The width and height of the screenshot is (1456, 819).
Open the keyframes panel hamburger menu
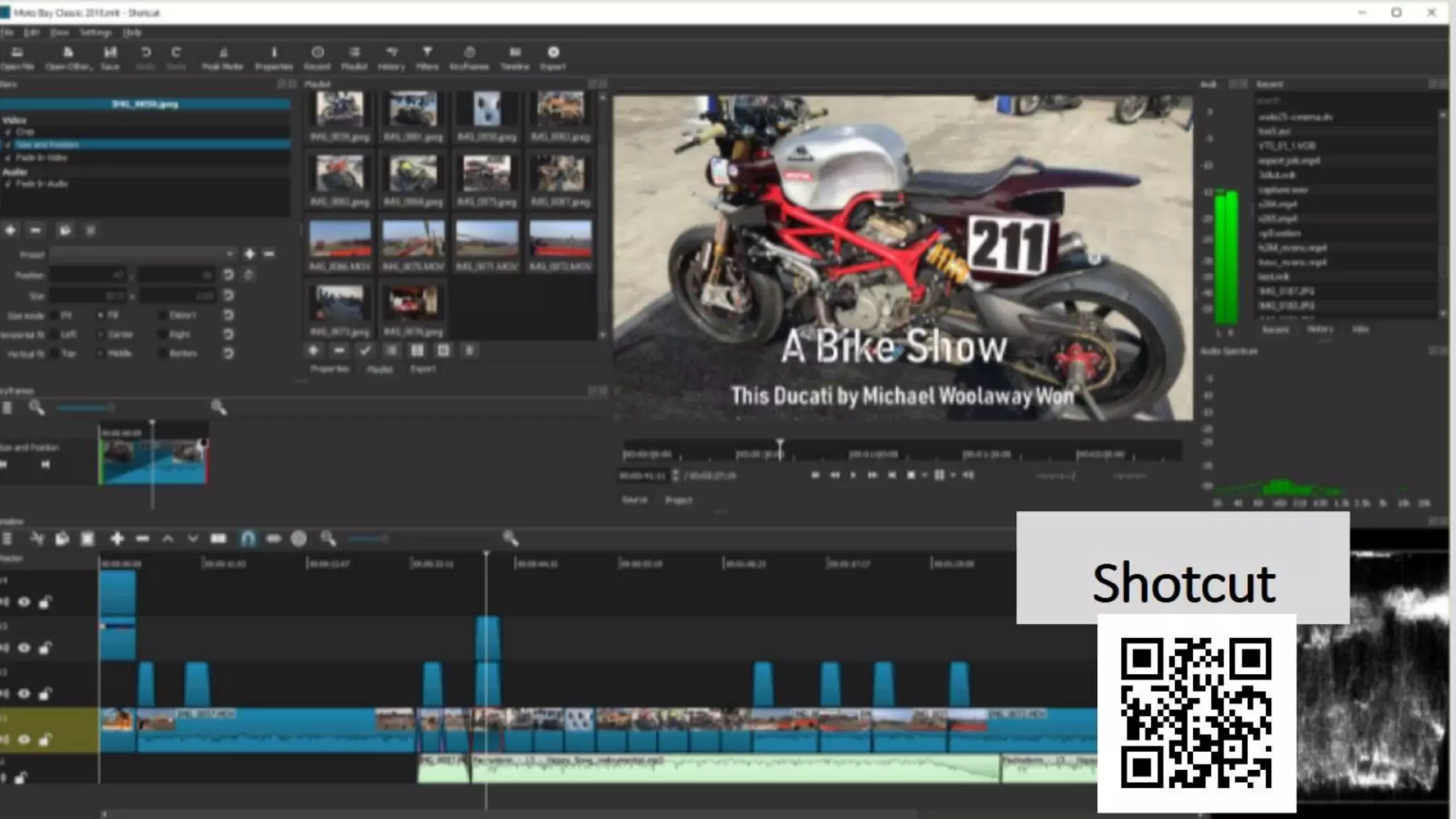click(7, 407)
